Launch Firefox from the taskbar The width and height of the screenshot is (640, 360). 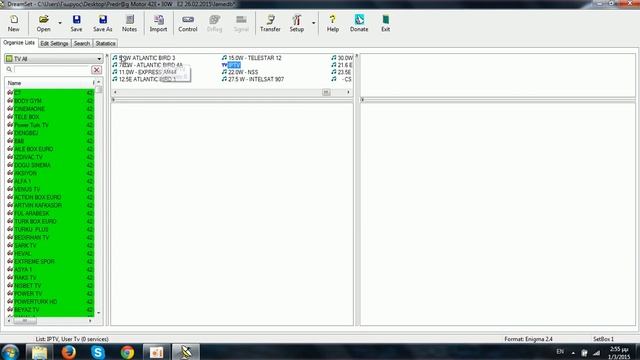click(x=69, y=352)
